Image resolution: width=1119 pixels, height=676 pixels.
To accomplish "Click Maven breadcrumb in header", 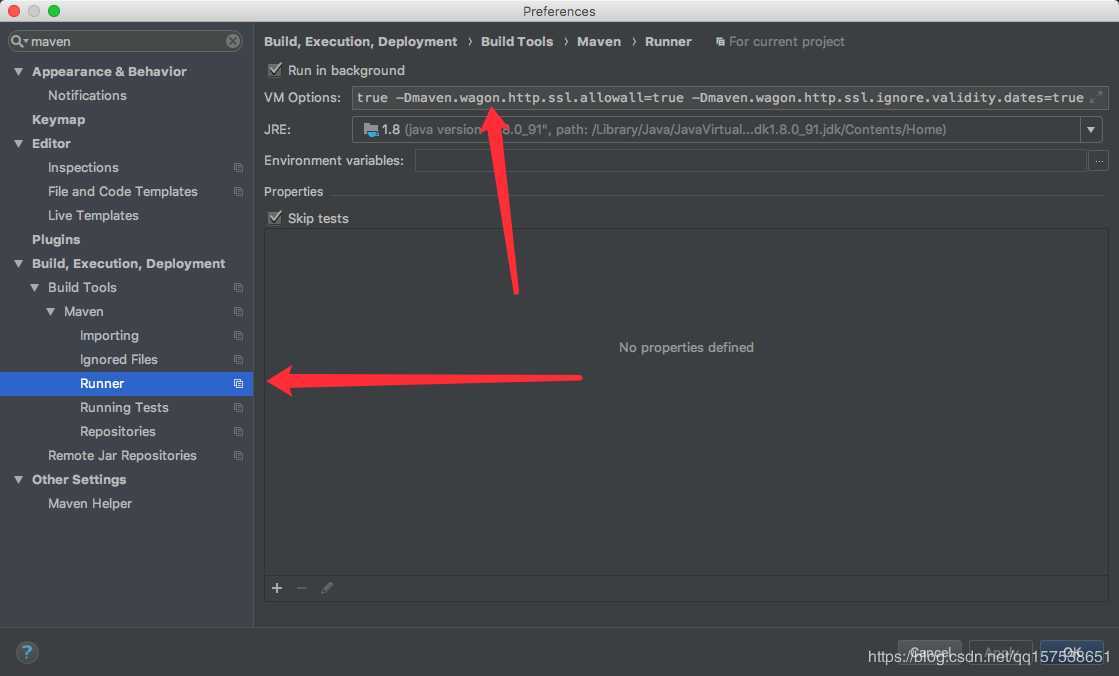I will point(599,41).
